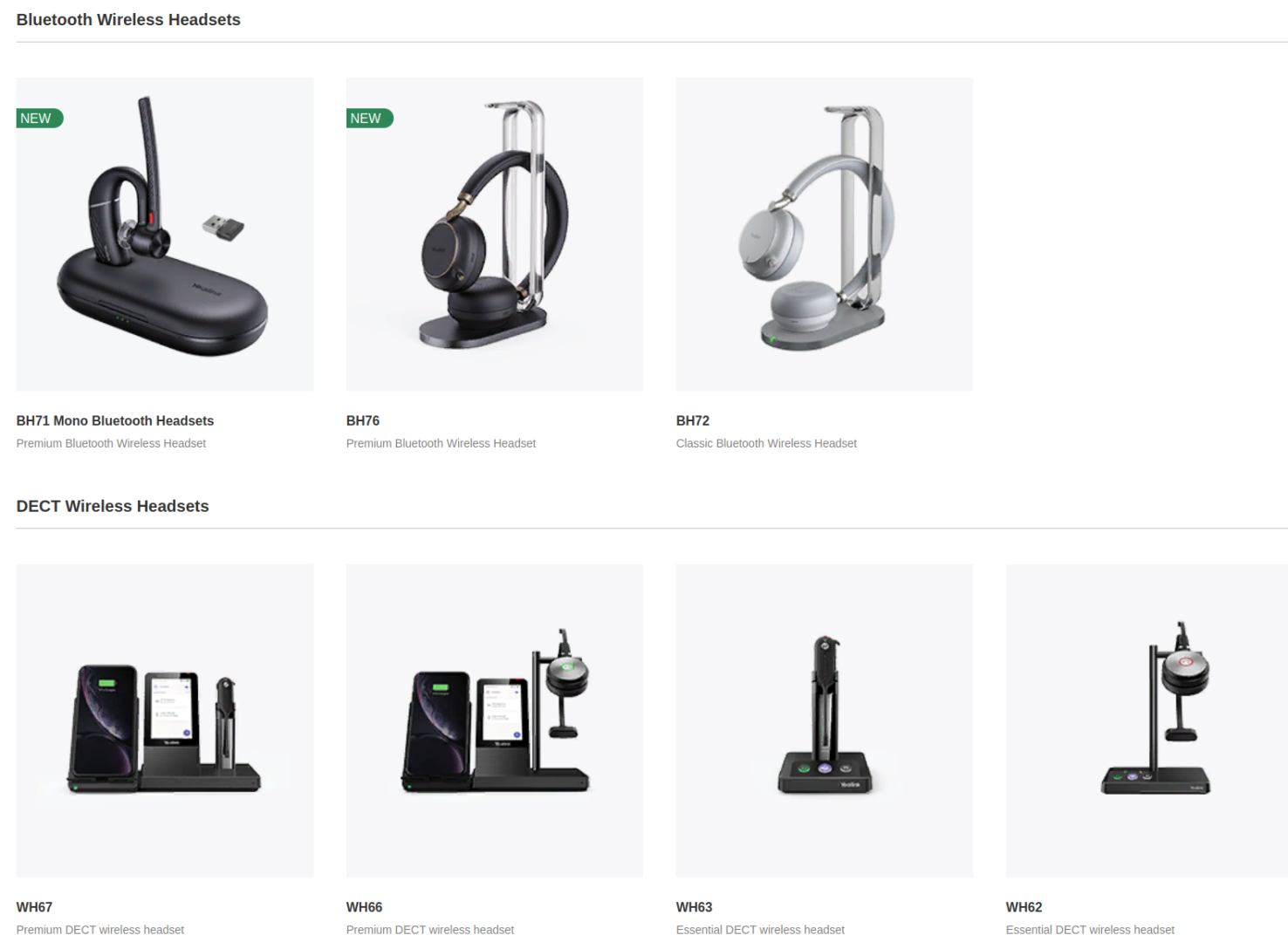Open the WH63 product title link
This screenshot has height=942, width=1288.
[694, 907]
